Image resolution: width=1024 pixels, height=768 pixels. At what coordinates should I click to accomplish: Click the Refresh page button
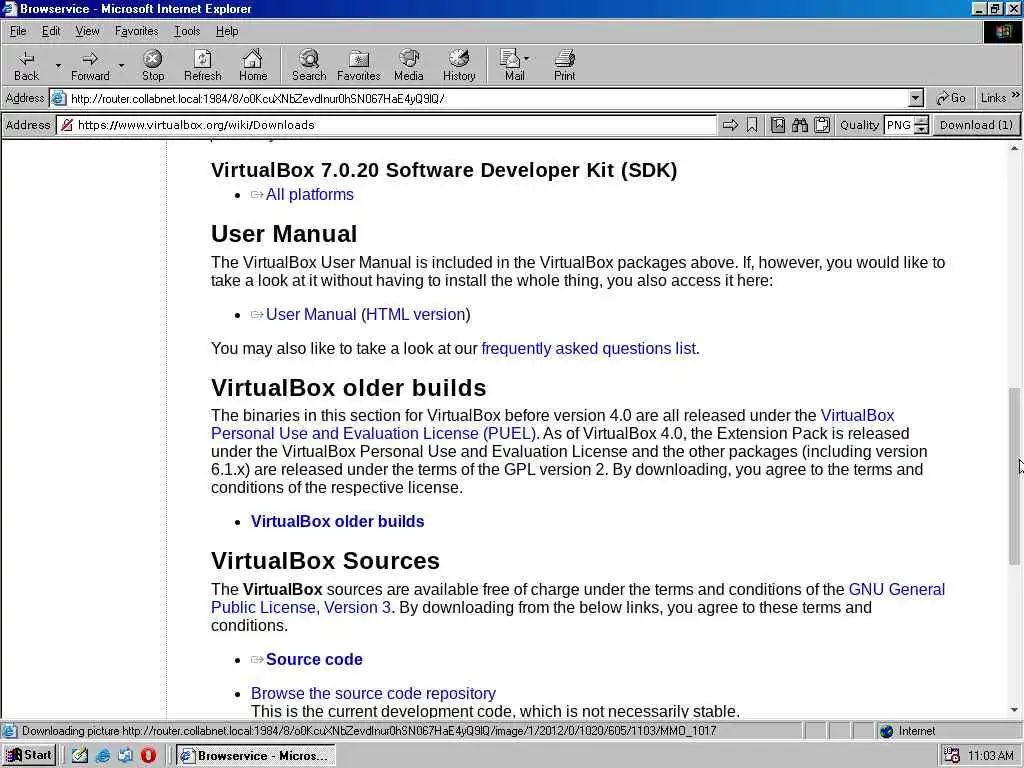202,65
